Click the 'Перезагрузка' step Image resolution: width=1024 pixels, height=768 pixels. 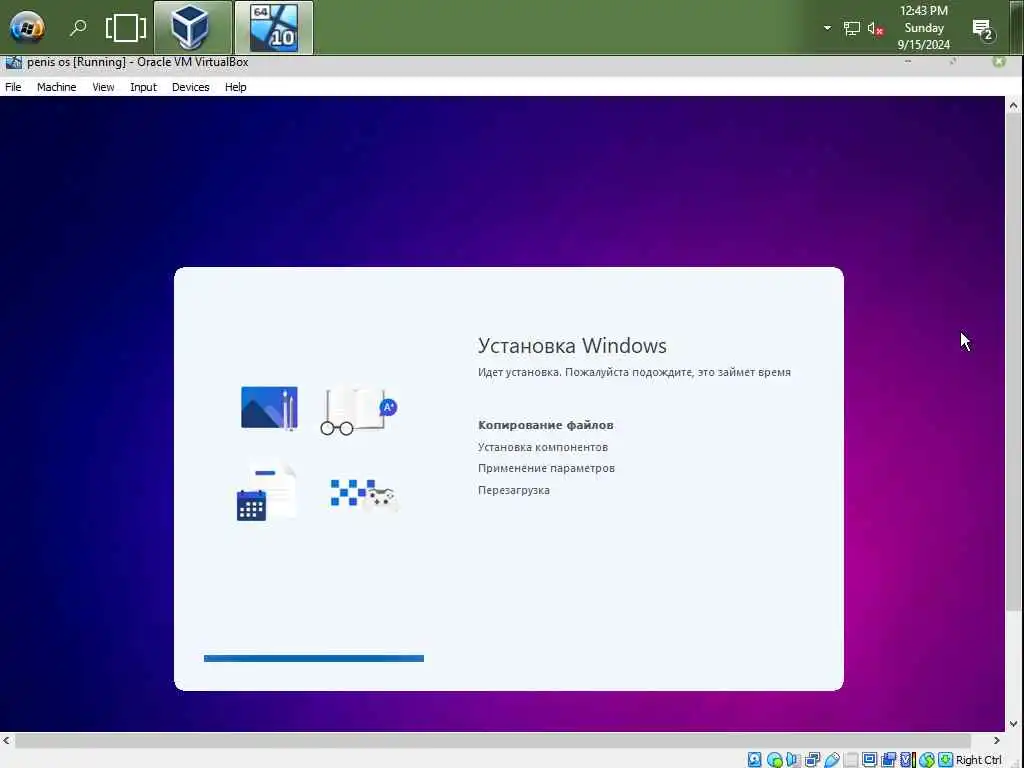pyautogui.click(x=513, y=490)
